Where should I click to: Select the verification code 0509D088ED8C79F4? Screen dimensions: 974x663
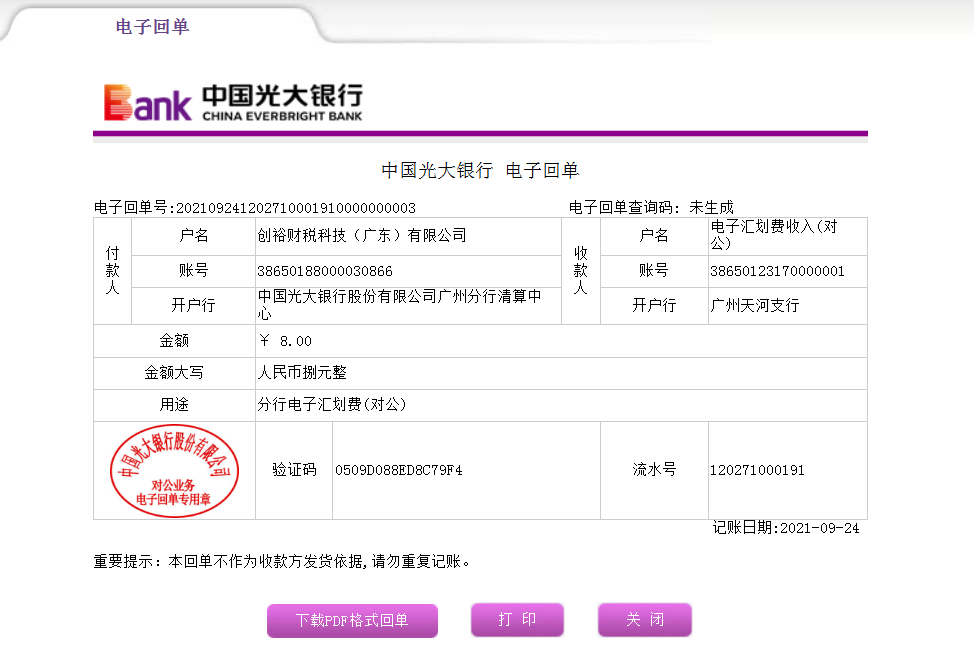click(x=398, y=470)
